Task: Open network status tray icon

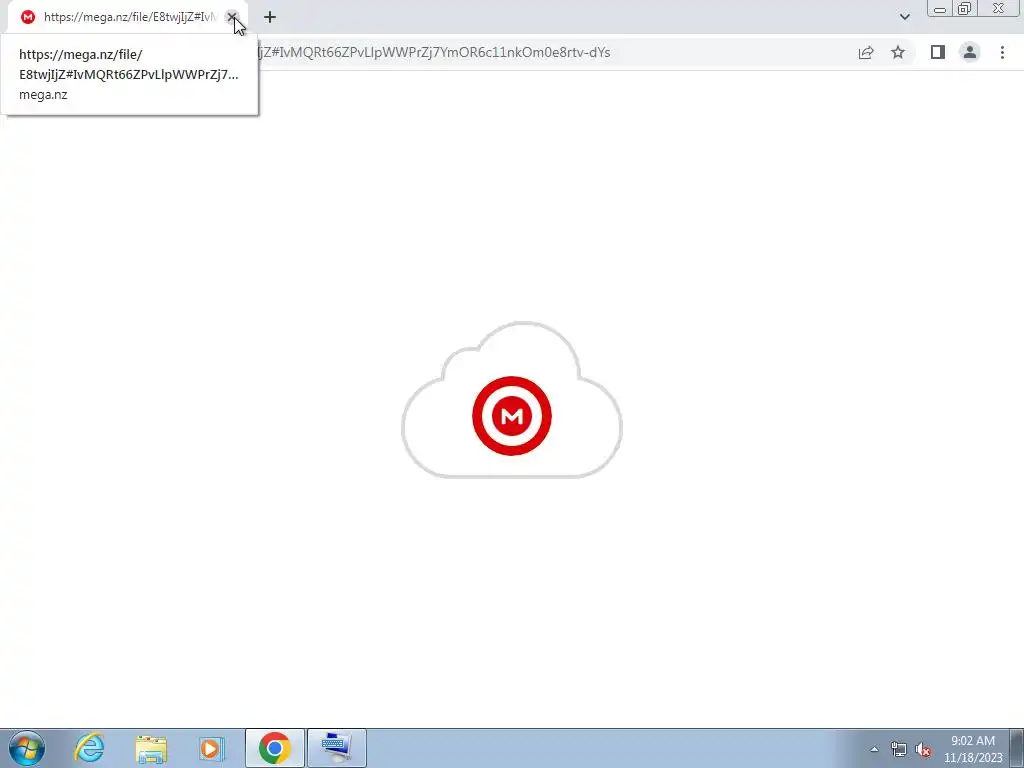Action: [899, 749]
